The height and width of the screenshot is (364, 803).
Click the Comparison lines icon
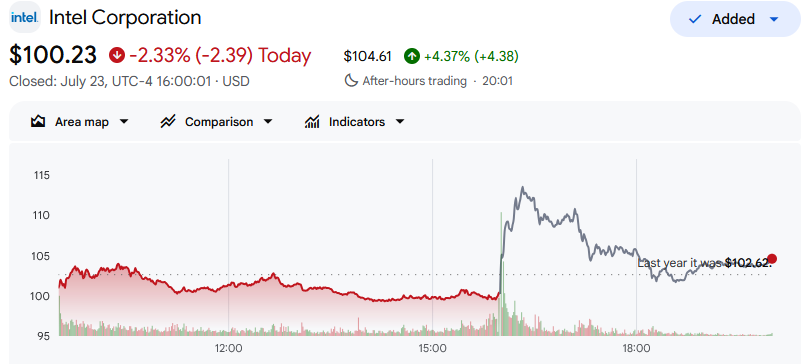click(x=168, y=122)
